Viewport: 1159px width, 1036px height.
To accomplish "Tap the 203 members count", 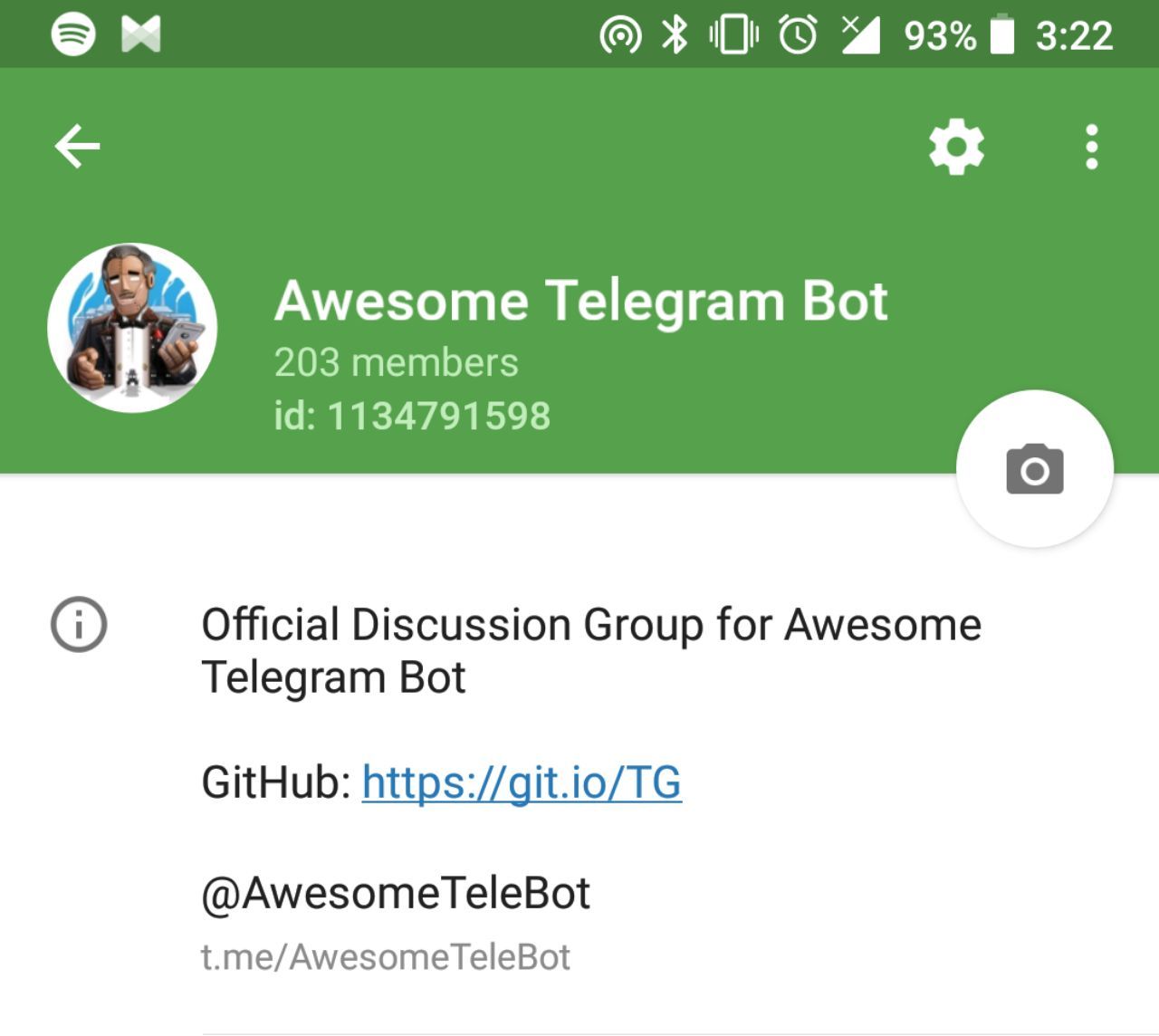I will point(397,362).
